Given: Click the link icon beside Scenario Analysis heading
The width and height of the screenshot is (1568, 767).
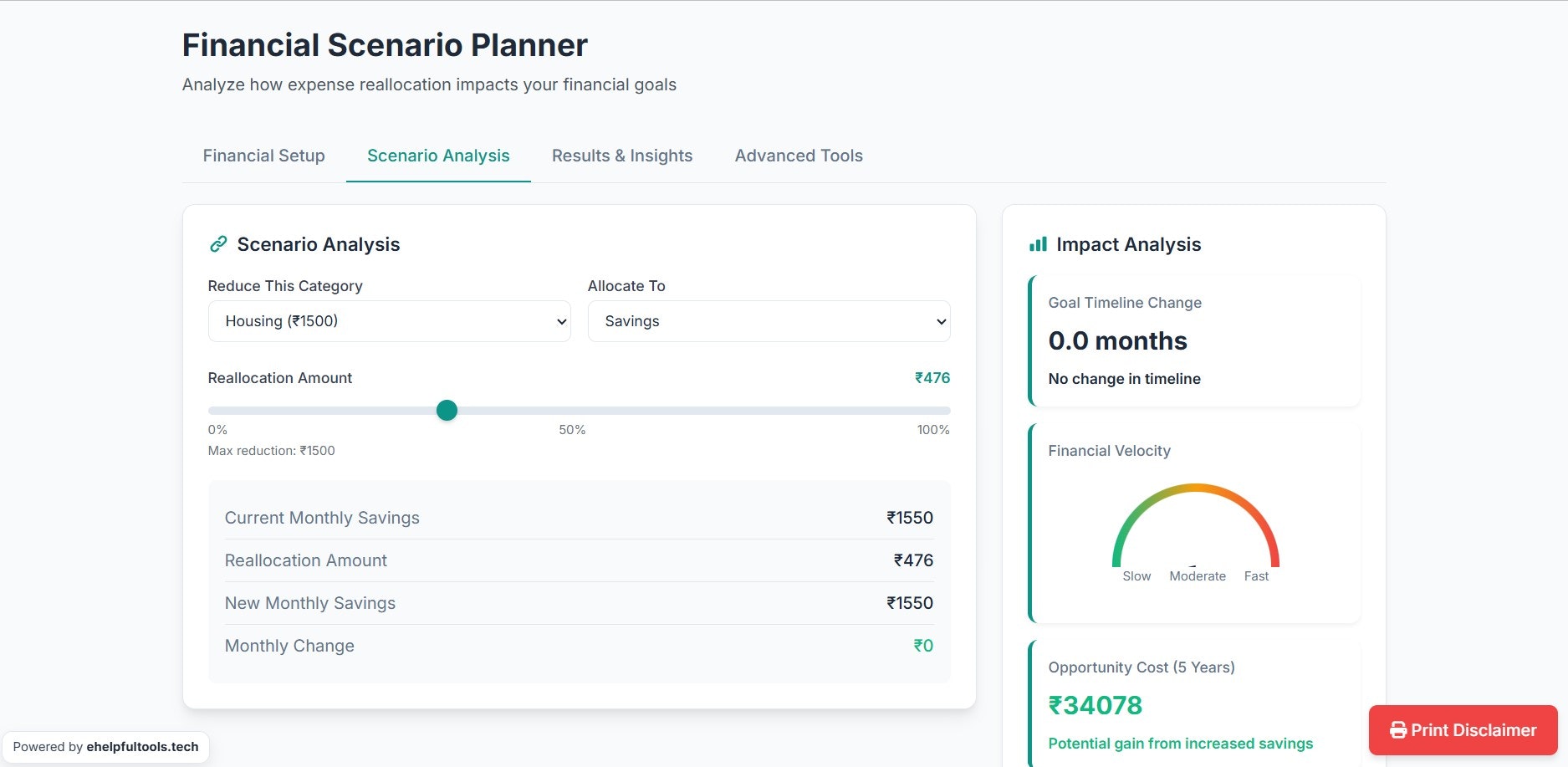Looking at the screenshot, I should pyautogui.click(x=218, y=243).
